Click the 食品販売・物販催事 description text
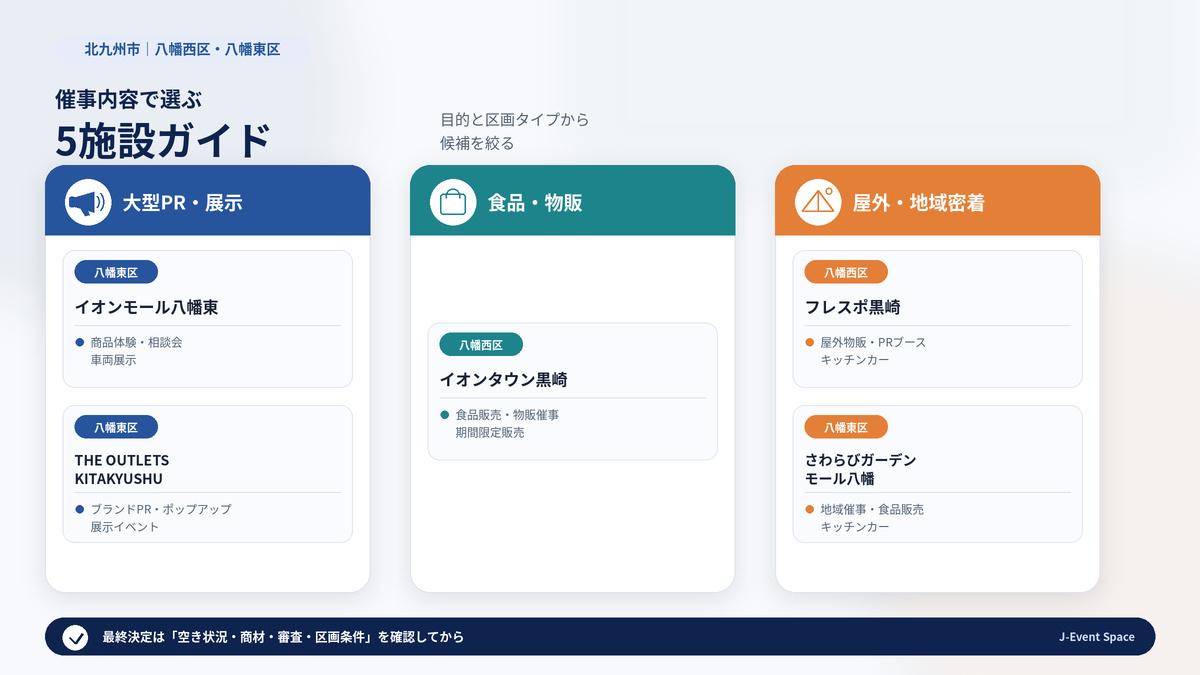 [x=507, y=414]
